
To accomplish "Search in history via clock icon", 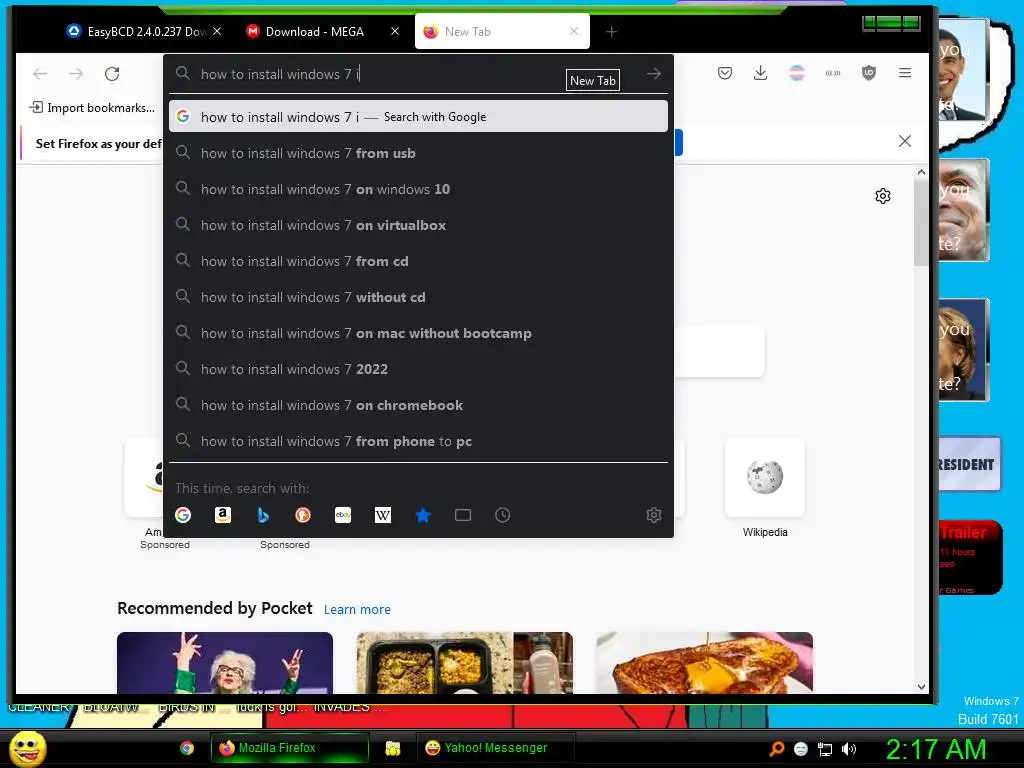I will tap(503, 515).
